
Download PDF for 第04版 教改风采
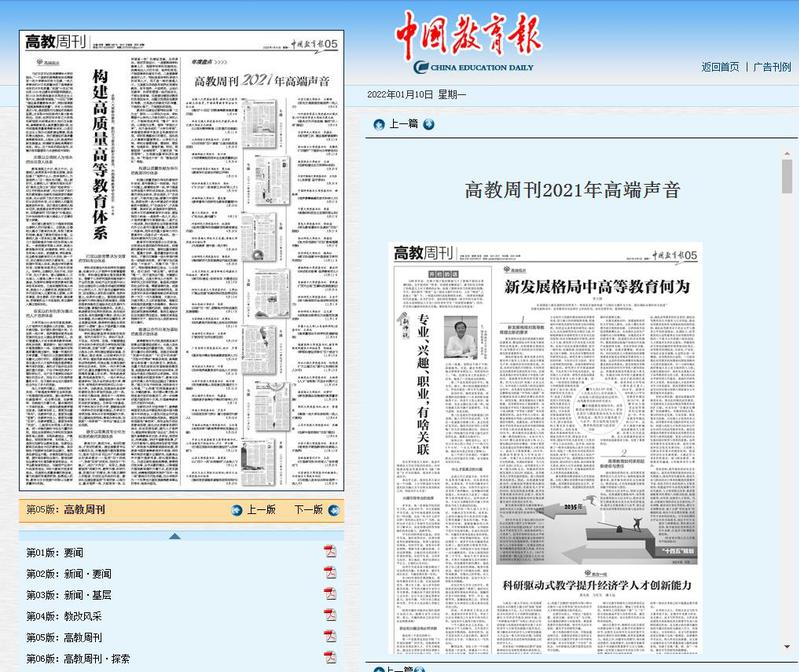[330, 615]
